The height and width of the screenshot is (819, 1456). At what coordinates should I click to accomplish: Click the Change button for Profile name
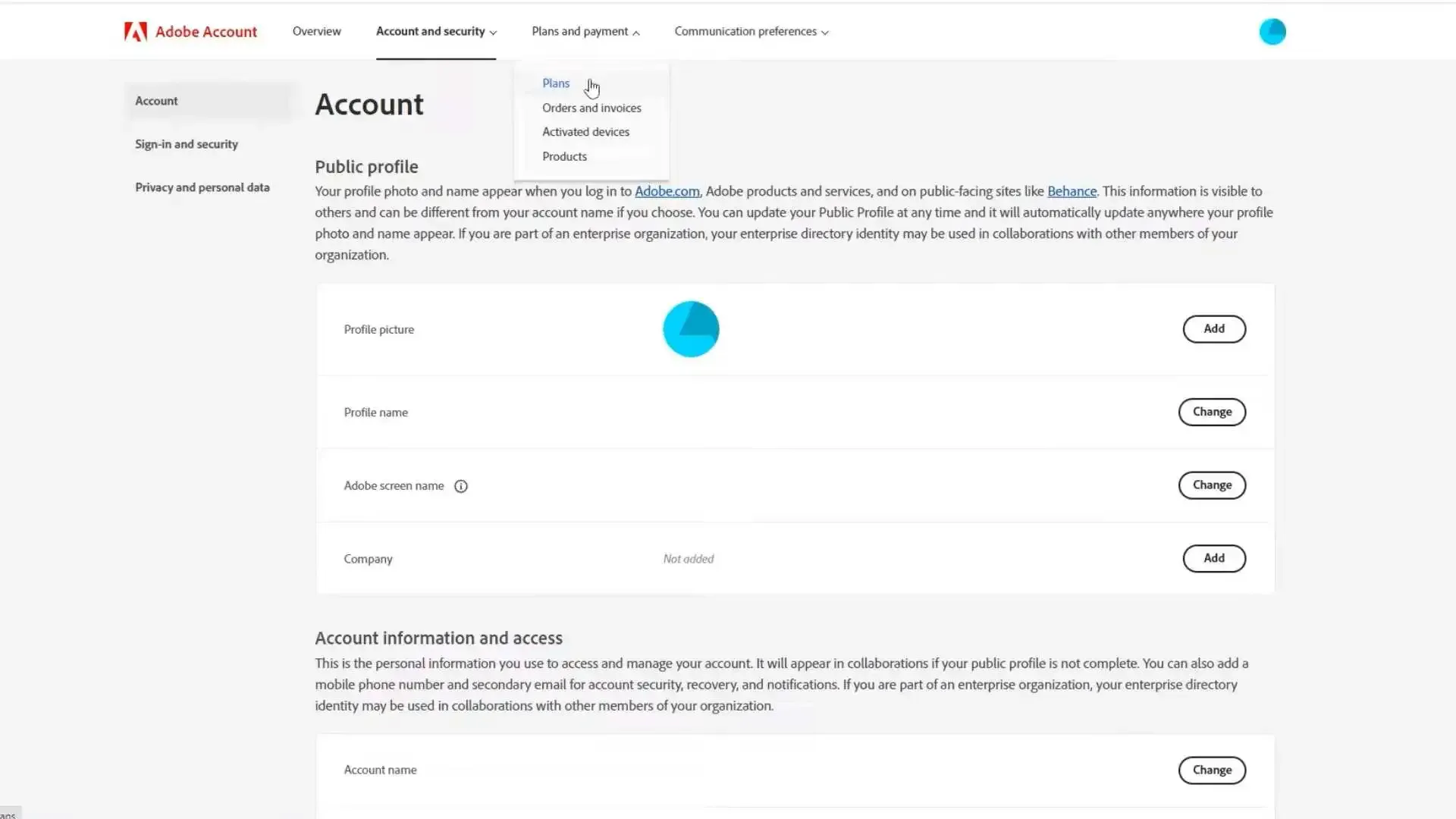[1212, 411]
